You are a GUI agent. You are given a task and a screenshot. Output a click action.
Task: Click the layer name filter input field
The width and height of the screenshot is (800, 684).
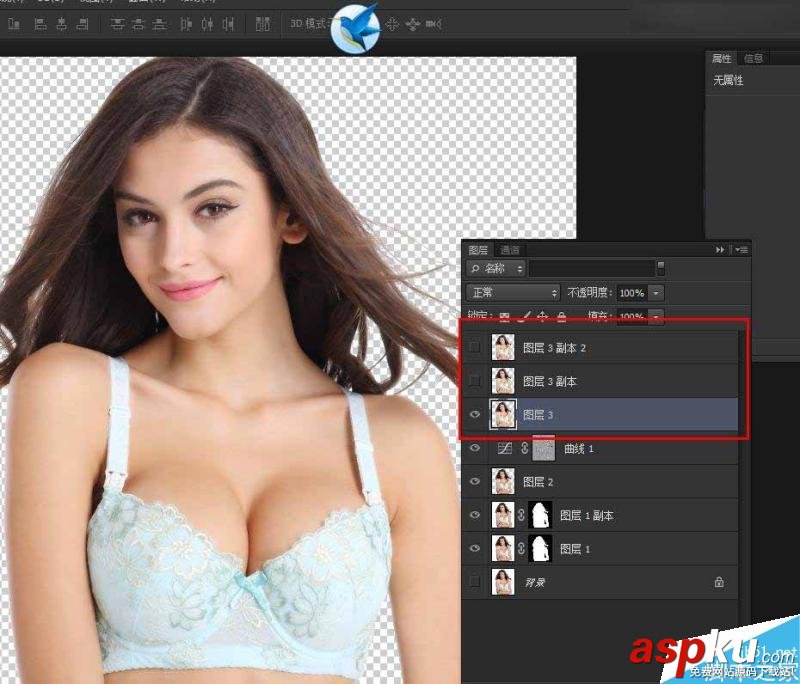pyautogui.click(x=592, y=268)
